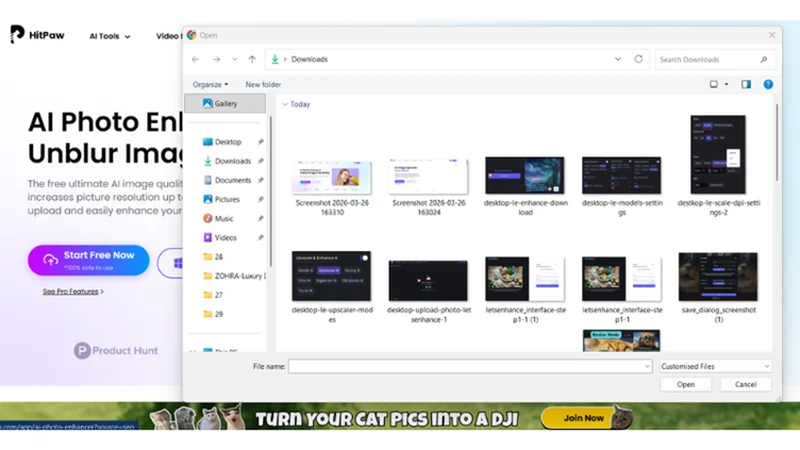Select Screenshot 2026-03-26 163024 file
The height and width of the screenshot is (450, 800).
click(x=429, y=187)
